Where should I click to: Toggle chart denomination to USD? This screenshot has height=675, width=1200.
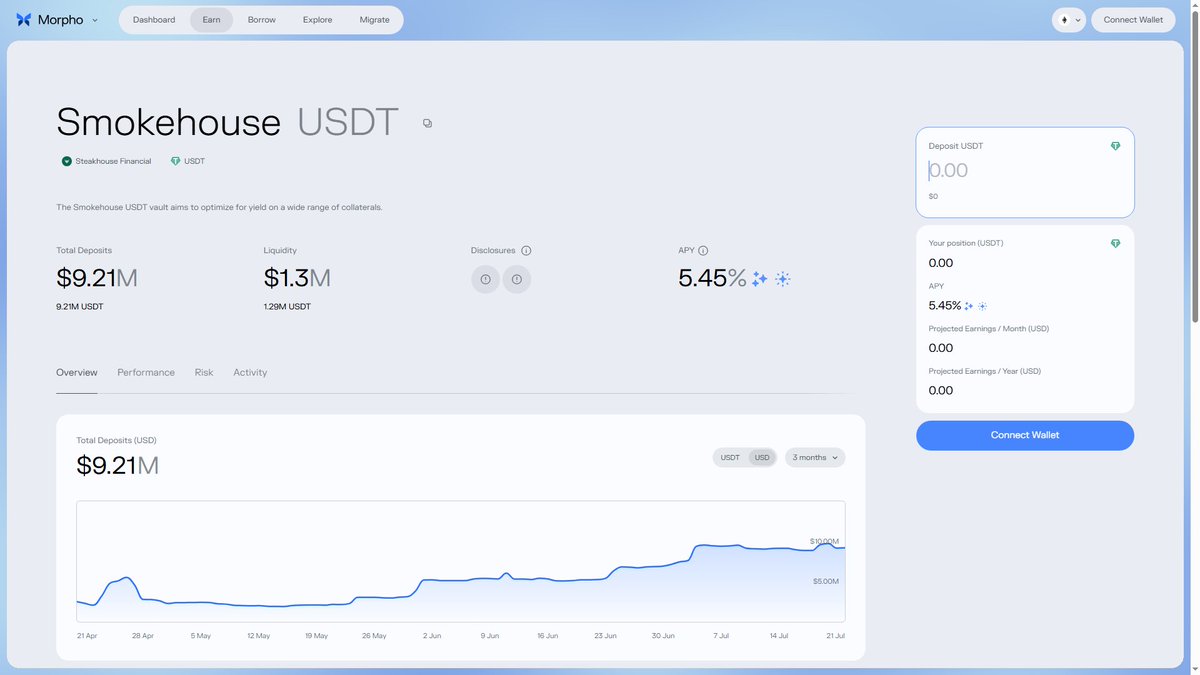coord(763,458)
